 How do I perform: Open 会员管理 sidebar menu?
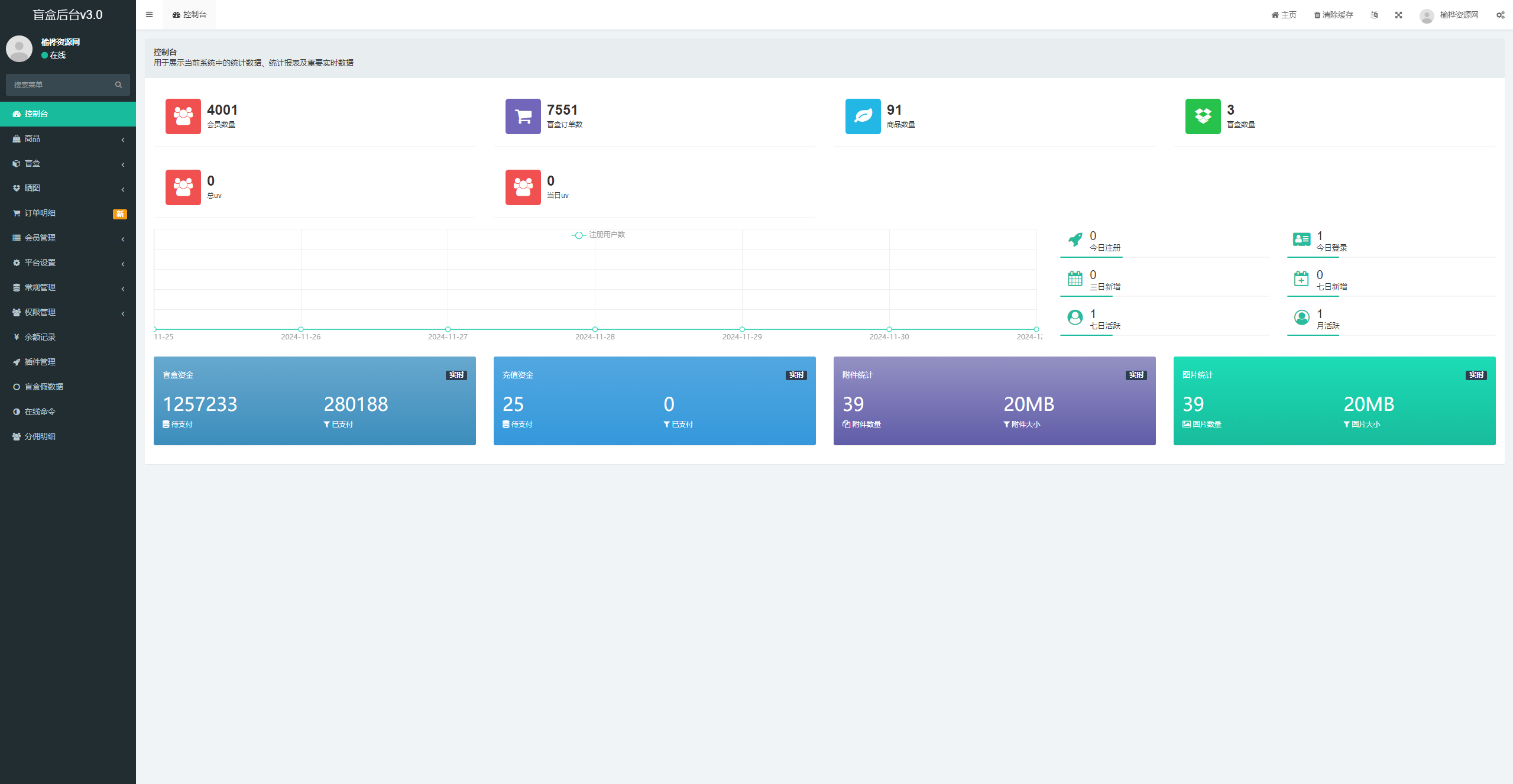pos(68,238)
